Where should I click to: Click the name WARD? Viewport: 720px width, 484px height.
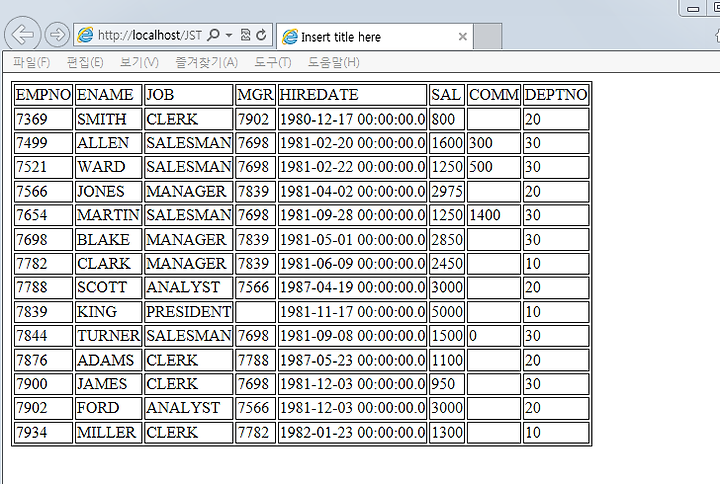point(101,167)
